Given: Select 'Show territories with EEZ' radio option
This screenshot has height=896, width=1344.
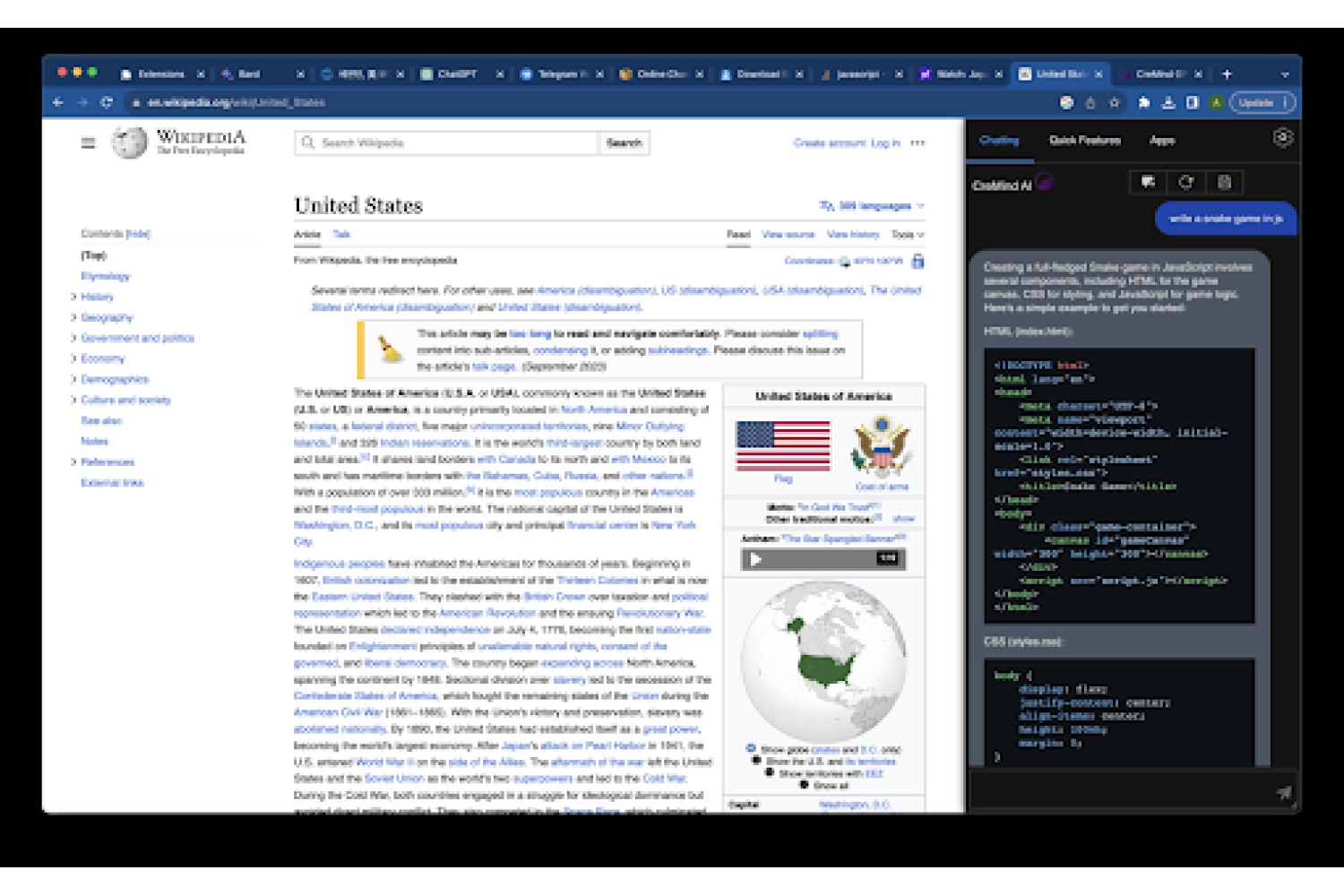Looking at the screenshot, I should point(770,772).
